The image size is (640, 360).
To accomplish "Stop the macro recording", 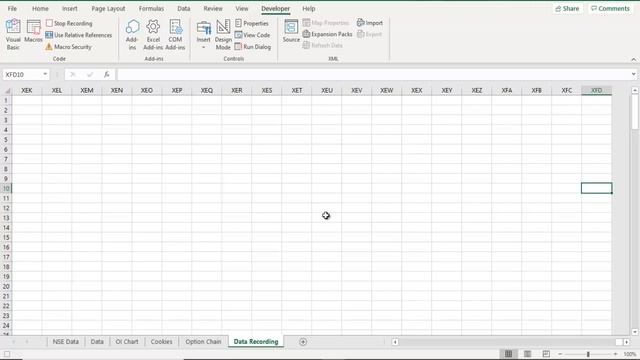I will (69, 23).
